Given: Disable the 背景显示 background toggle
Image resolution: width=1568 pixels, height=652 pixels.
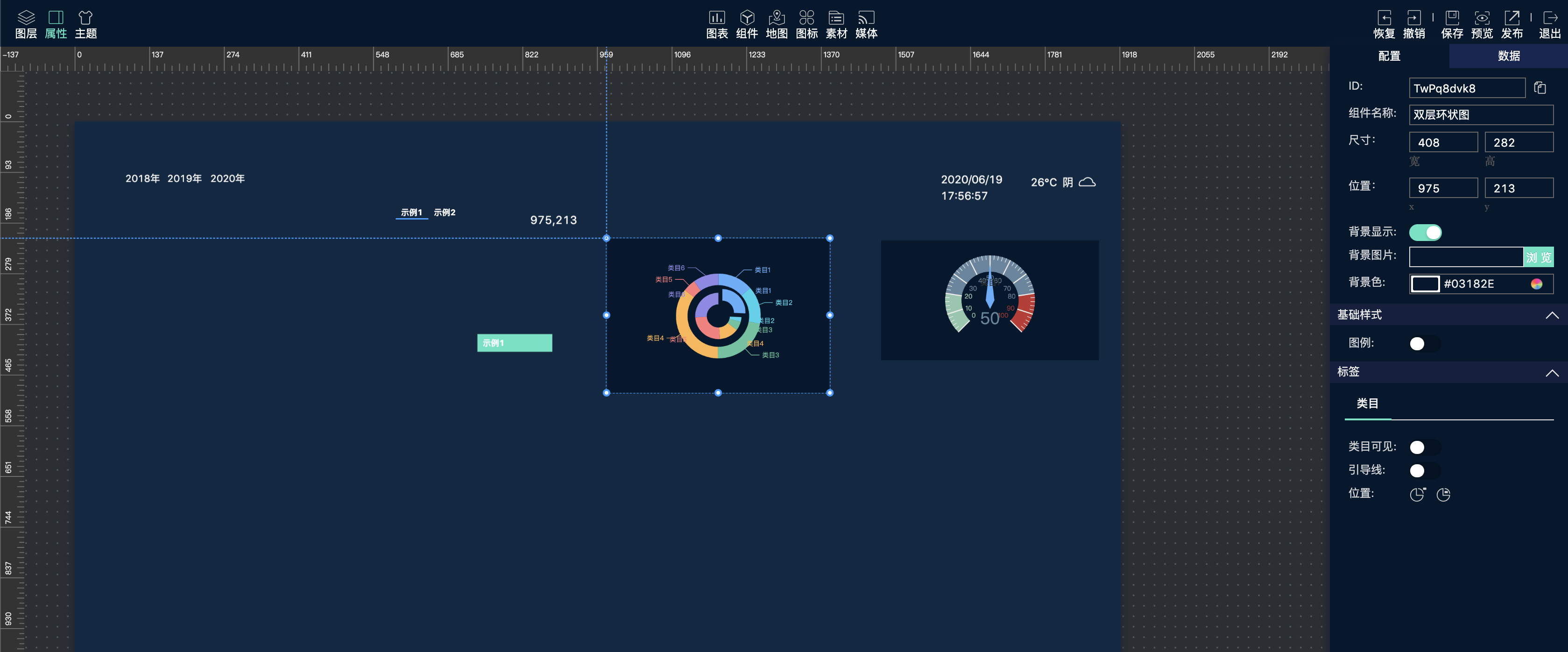Looking at the screenshot, I should (x=1425, y=233).
